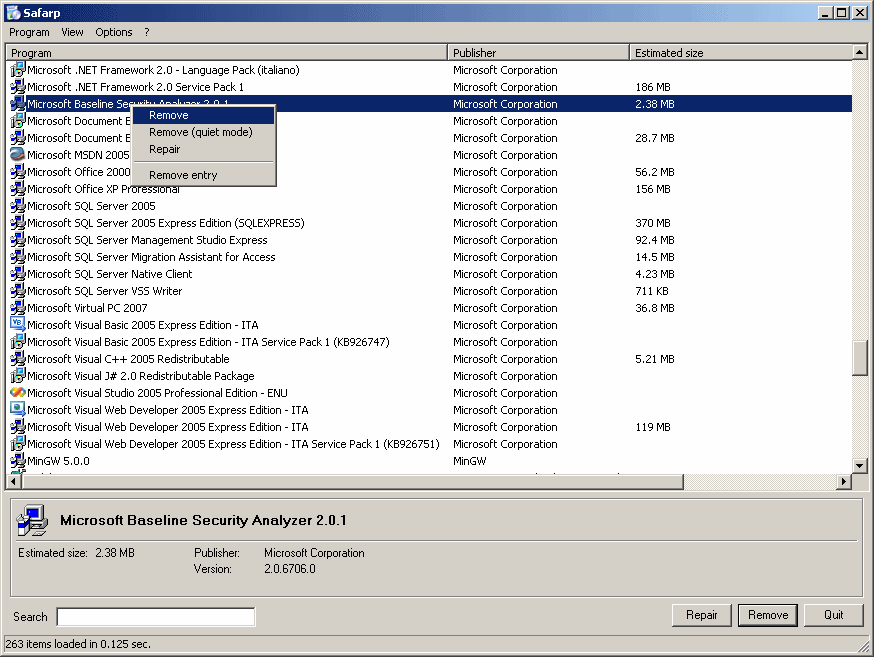Click icon of Visual Web Developer Service Pack 1 (KB926751)

pyautogui.click(x=18, y=444)
